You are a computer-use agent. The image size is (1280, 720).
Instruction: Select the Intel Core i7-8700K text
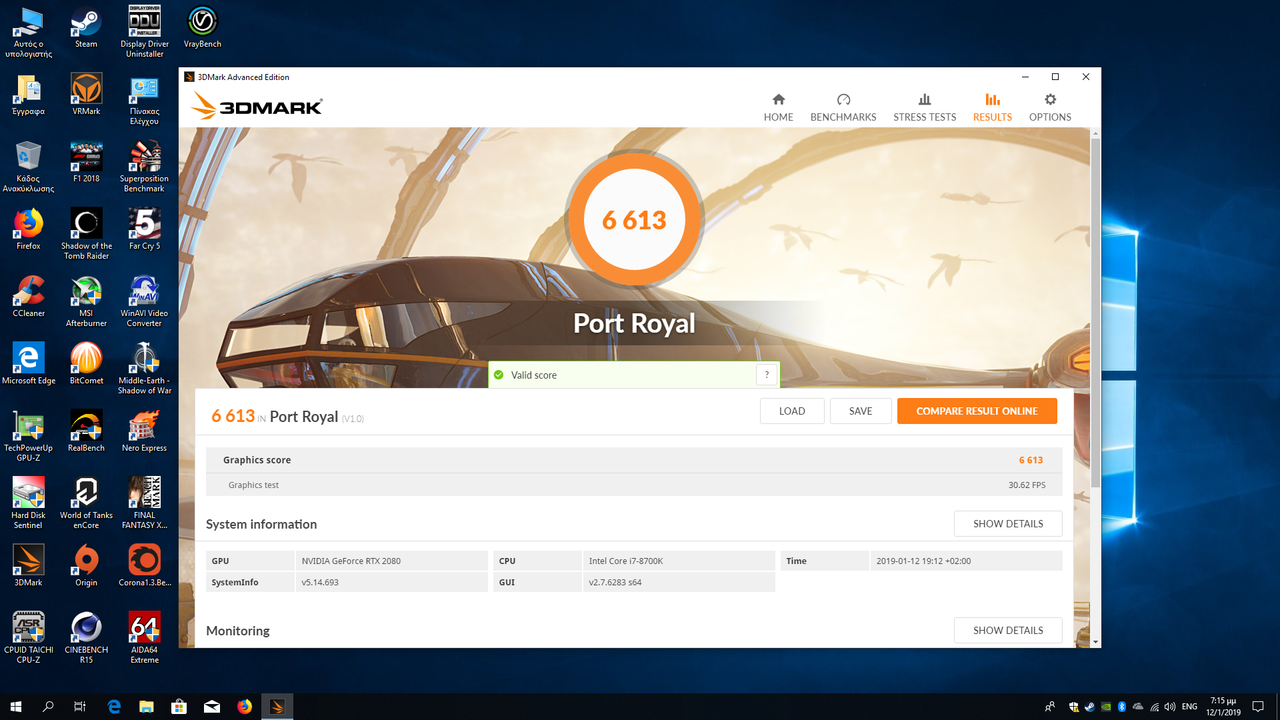click(624, 561)
